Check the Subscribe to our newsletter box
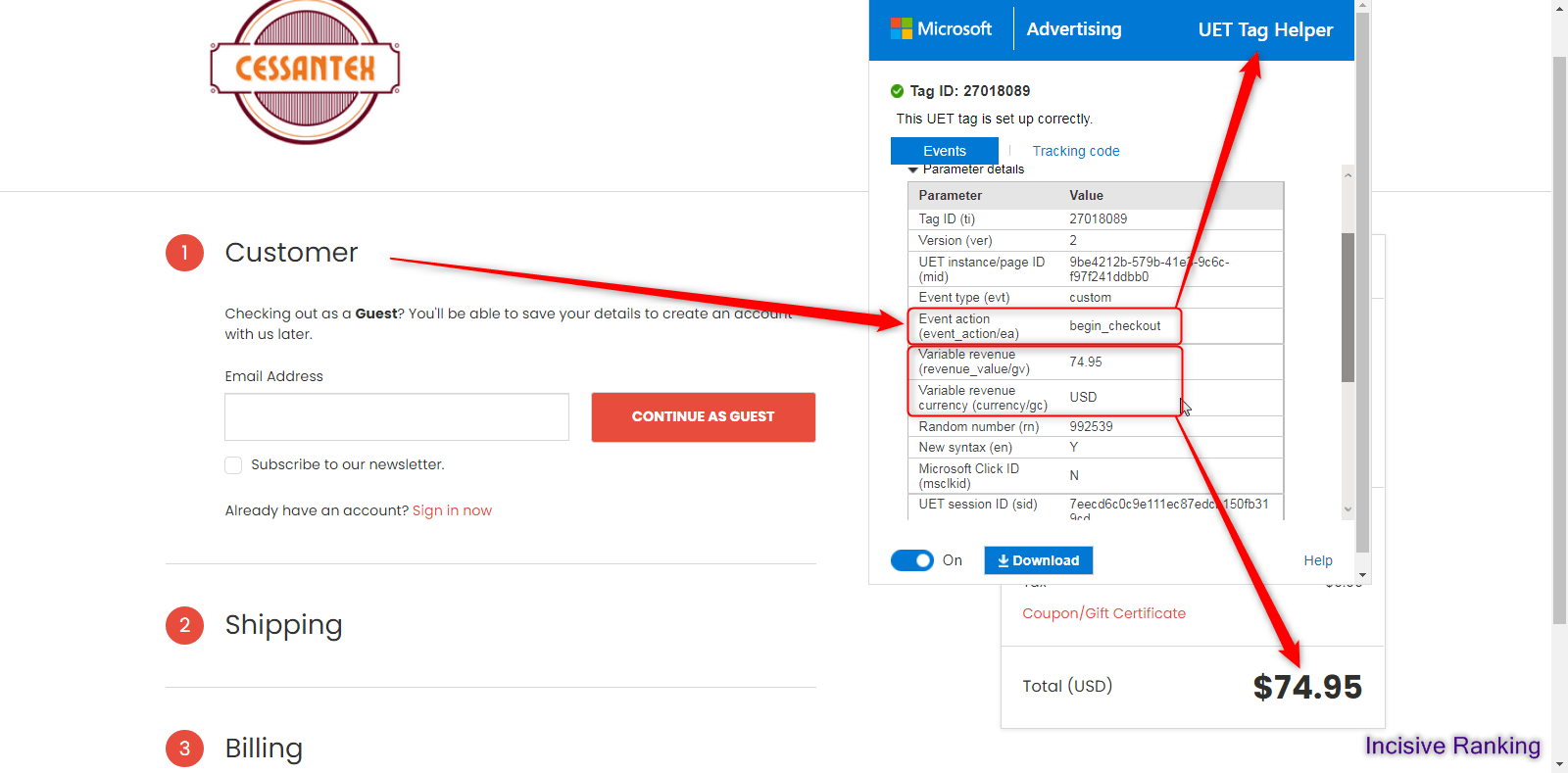The width and height of the screenshot is (1568, 773). coord(233,465)
